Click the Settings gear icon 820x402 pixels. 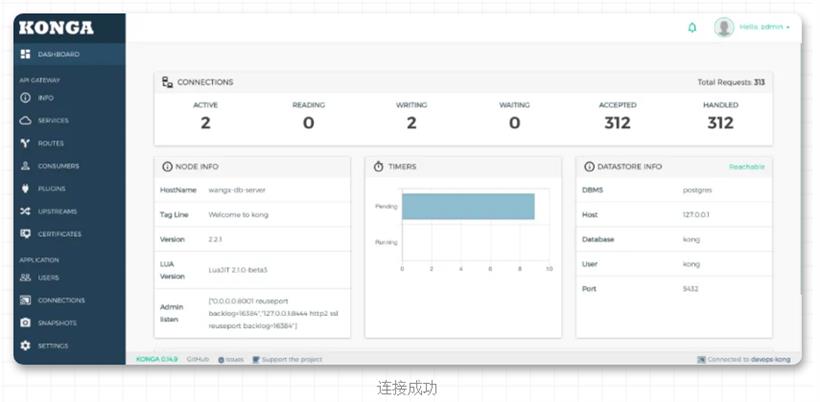25,346
